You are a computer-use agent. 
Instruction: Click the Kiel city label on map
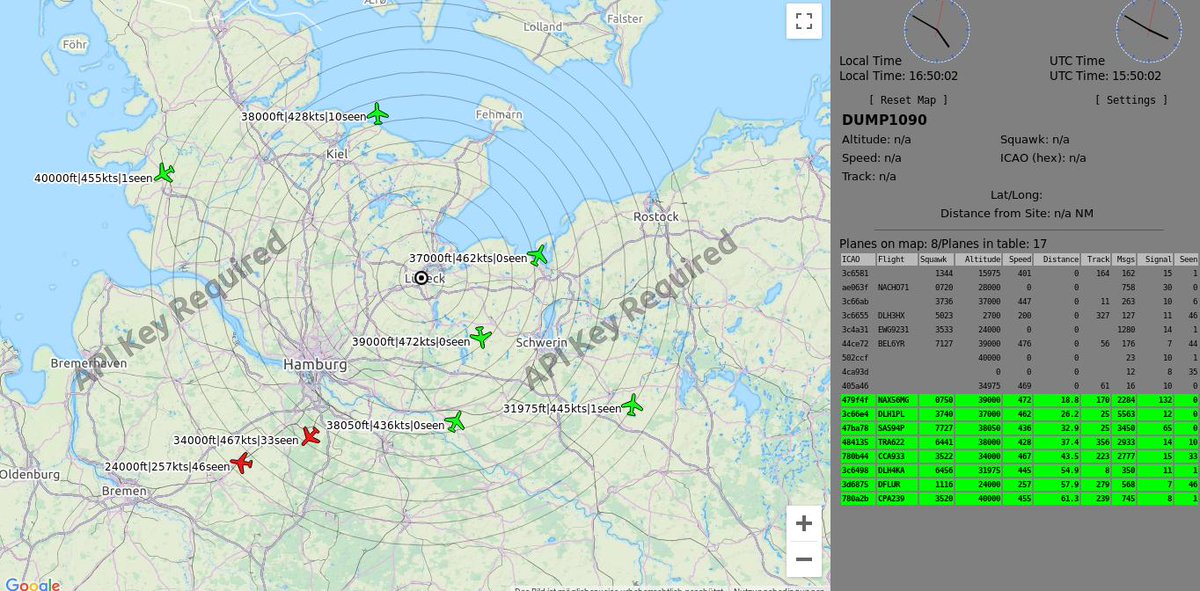coord(337,154)
